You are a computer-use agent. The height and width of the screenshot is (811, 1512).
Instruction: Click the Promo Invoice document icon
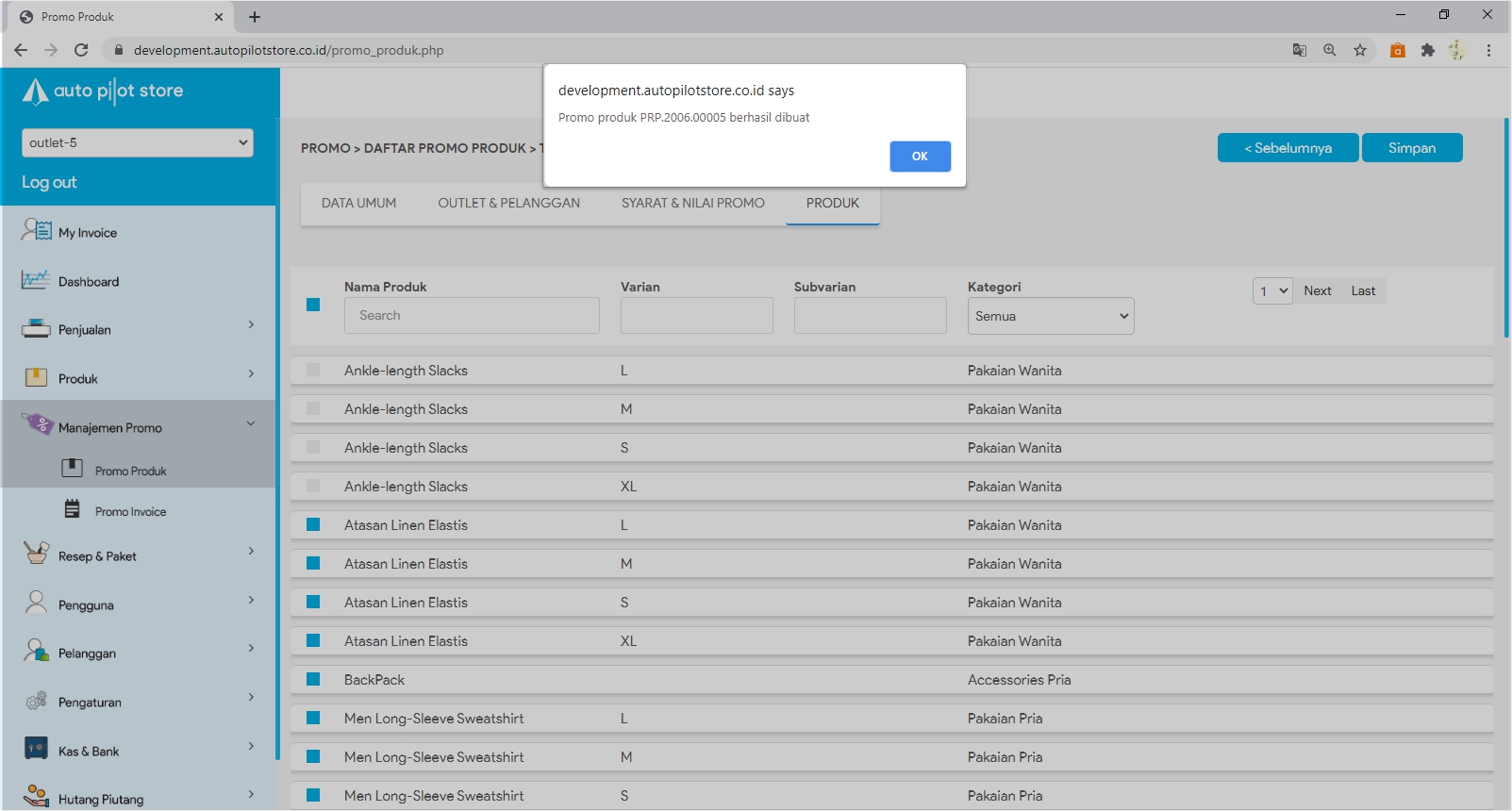click(x=73, y=510)
